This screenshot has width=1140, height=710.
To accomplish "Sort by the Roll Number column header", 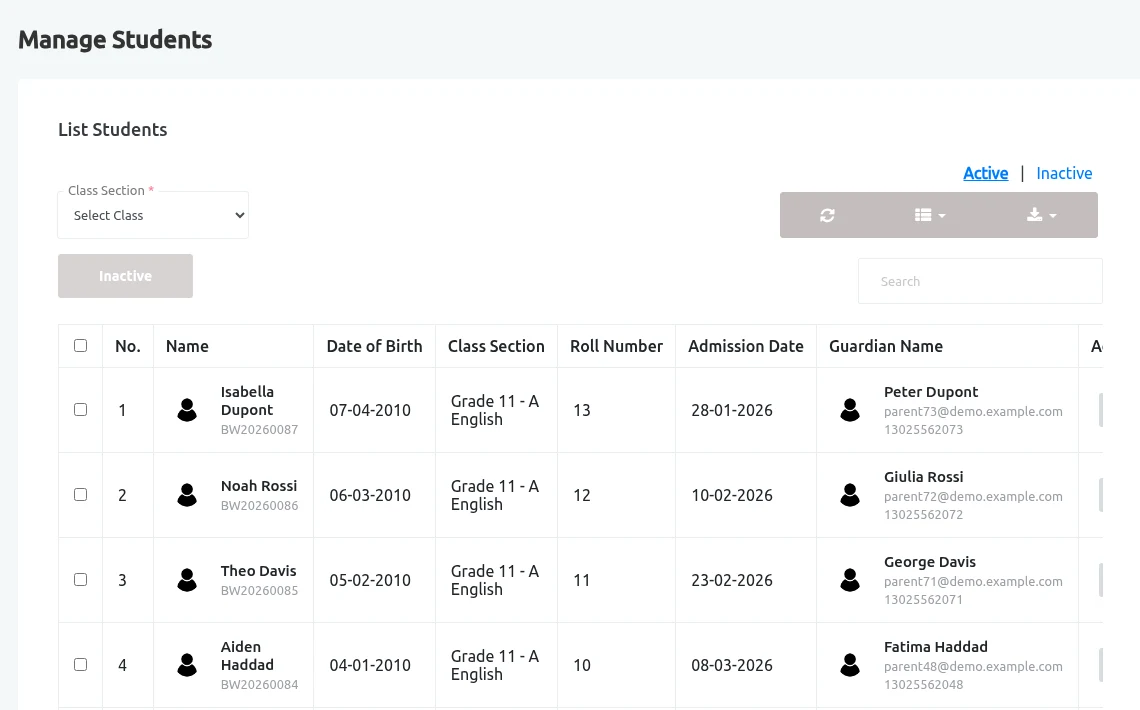I will tap(617, 347).
